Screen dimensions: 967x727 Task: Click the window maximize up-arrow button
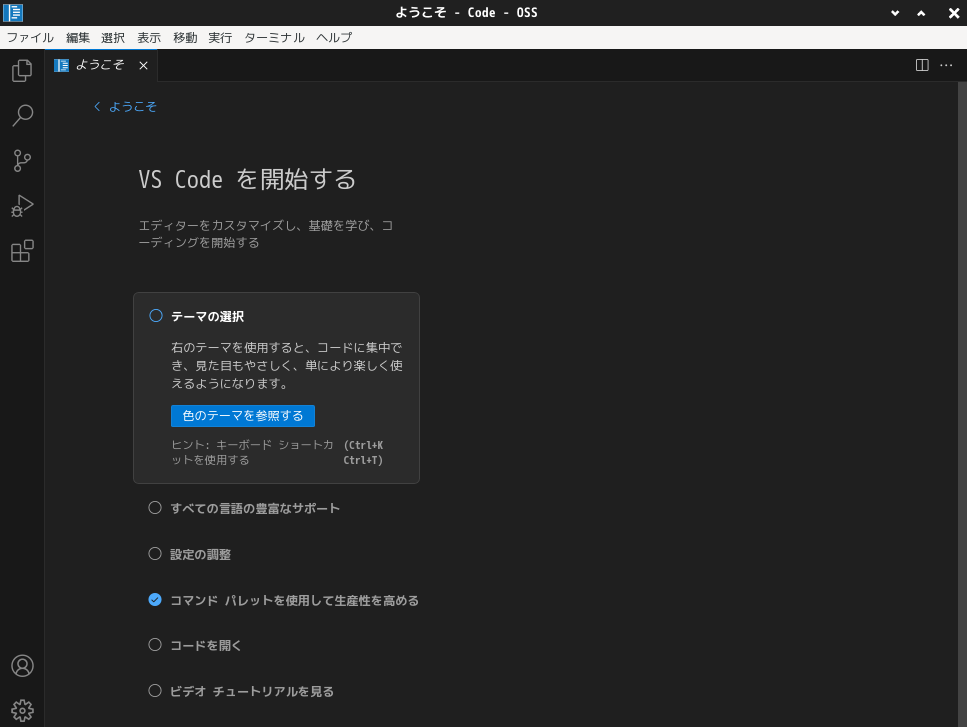921,13
